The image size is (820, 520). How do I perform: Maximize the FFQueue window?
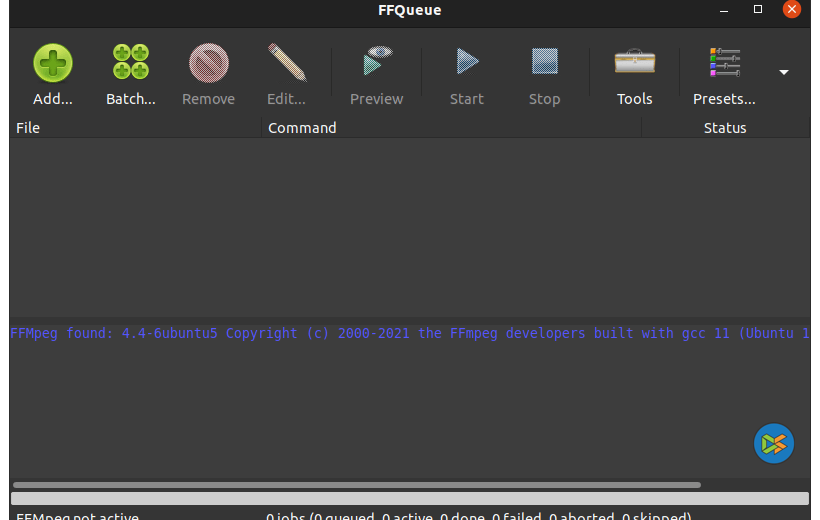[x=758, y=9]
